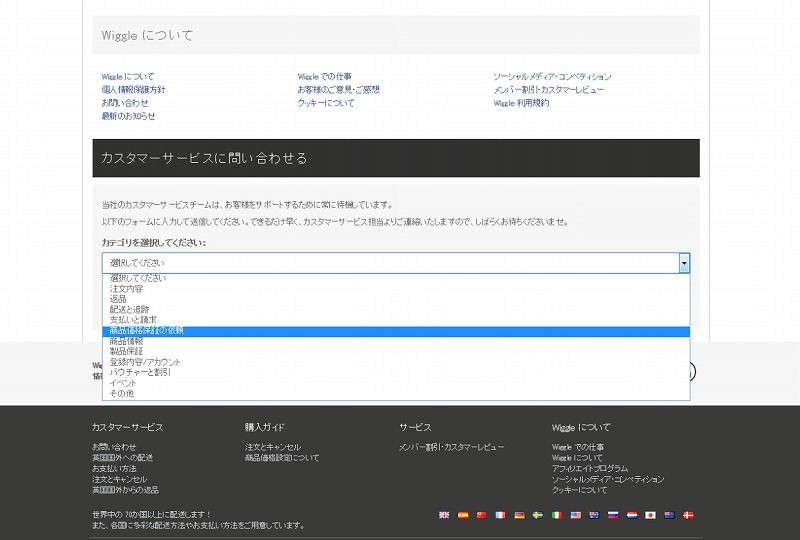Select the 支払いと請求 option
800x540 pixels.
pyautogui.click(x=396, y=320)
